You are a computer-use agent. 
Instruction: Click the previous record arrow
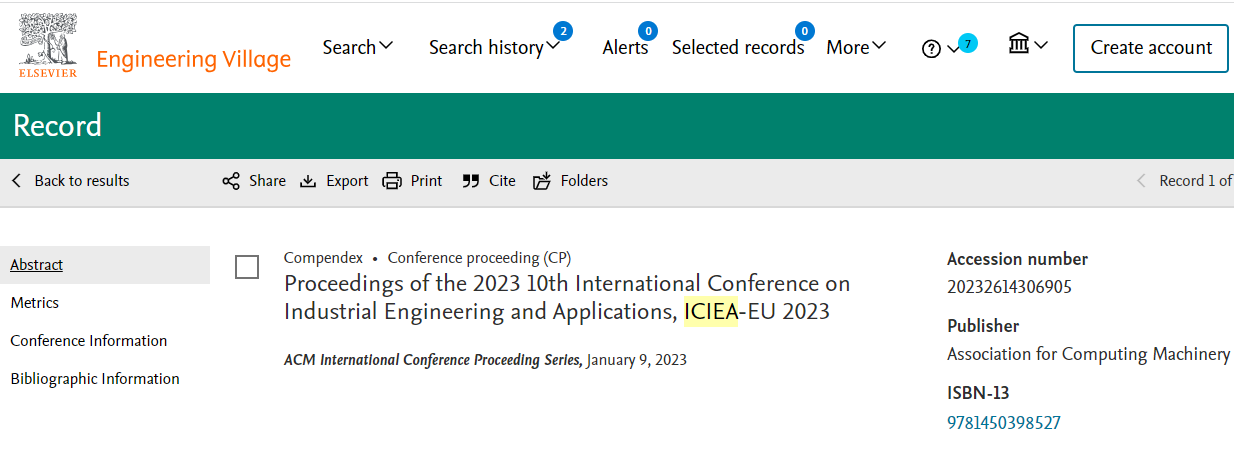point(1141,181)
